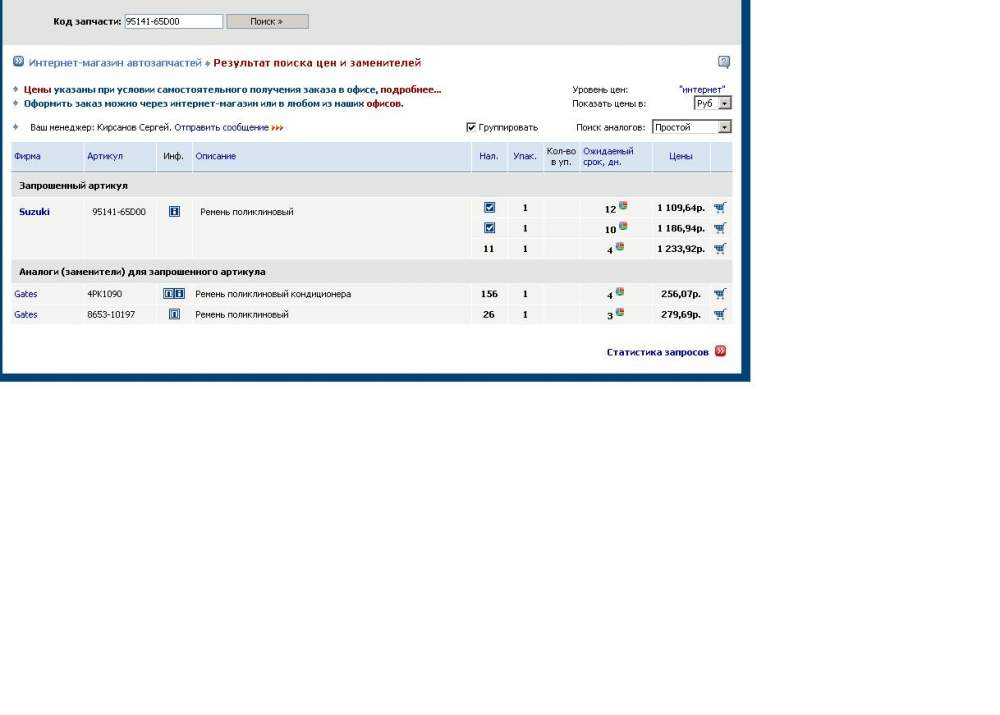Click the Код запчасти input field
Viewport: 1000px width, 715px height.
[x=173, y=21]
